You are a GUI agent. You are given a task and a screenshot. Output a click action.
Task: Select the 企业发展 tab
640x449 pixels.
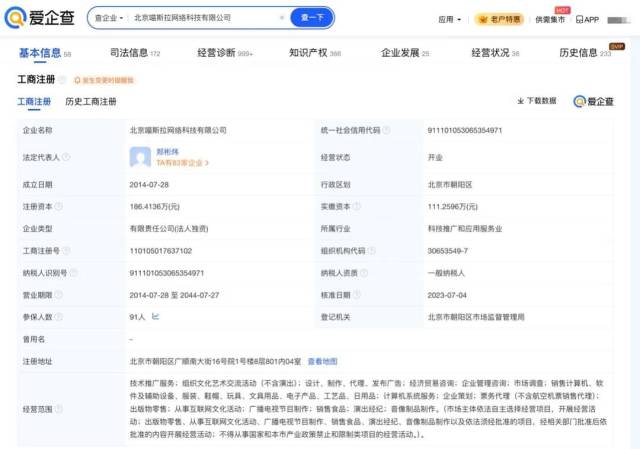pos(405,53)
